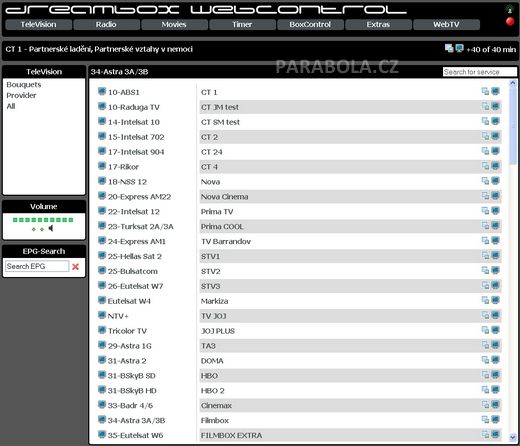Click the monitor icon in Nova row
The height and width of the screenshot is (446, 520).
(495, 181)
